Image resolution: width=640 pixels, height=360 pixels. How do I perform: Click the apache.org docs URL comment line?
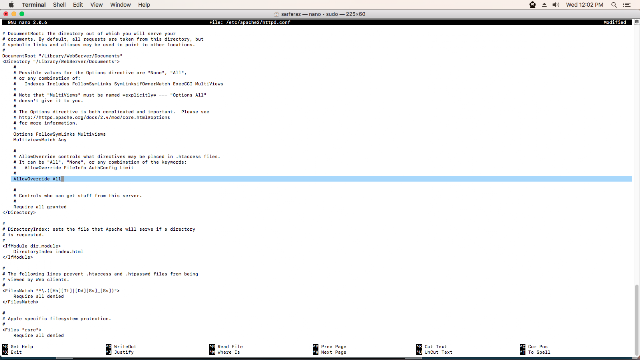tap(92, 117)
